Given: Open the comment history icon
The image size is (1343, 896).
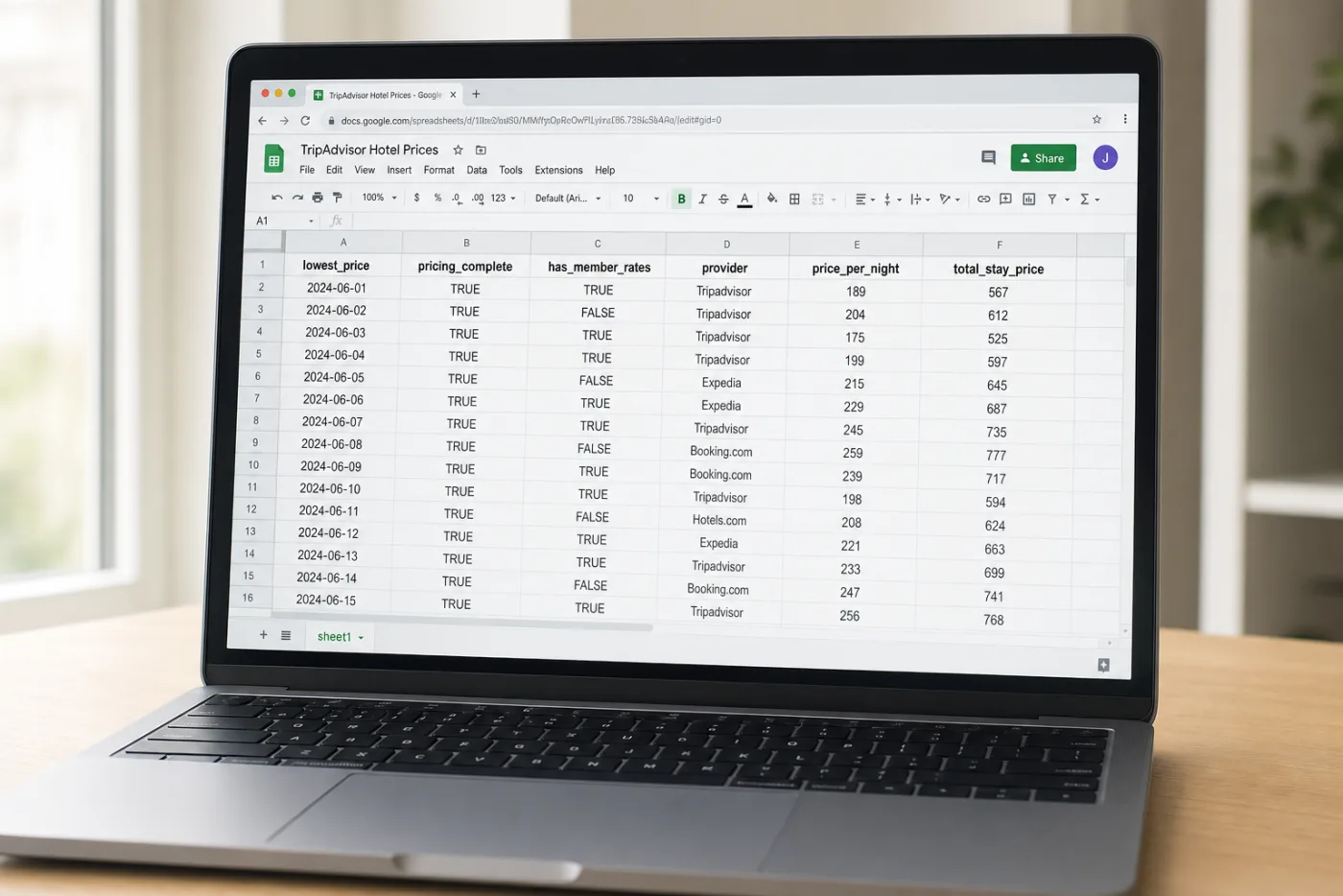Looking at the screenshot, I should tap(988, 157).
